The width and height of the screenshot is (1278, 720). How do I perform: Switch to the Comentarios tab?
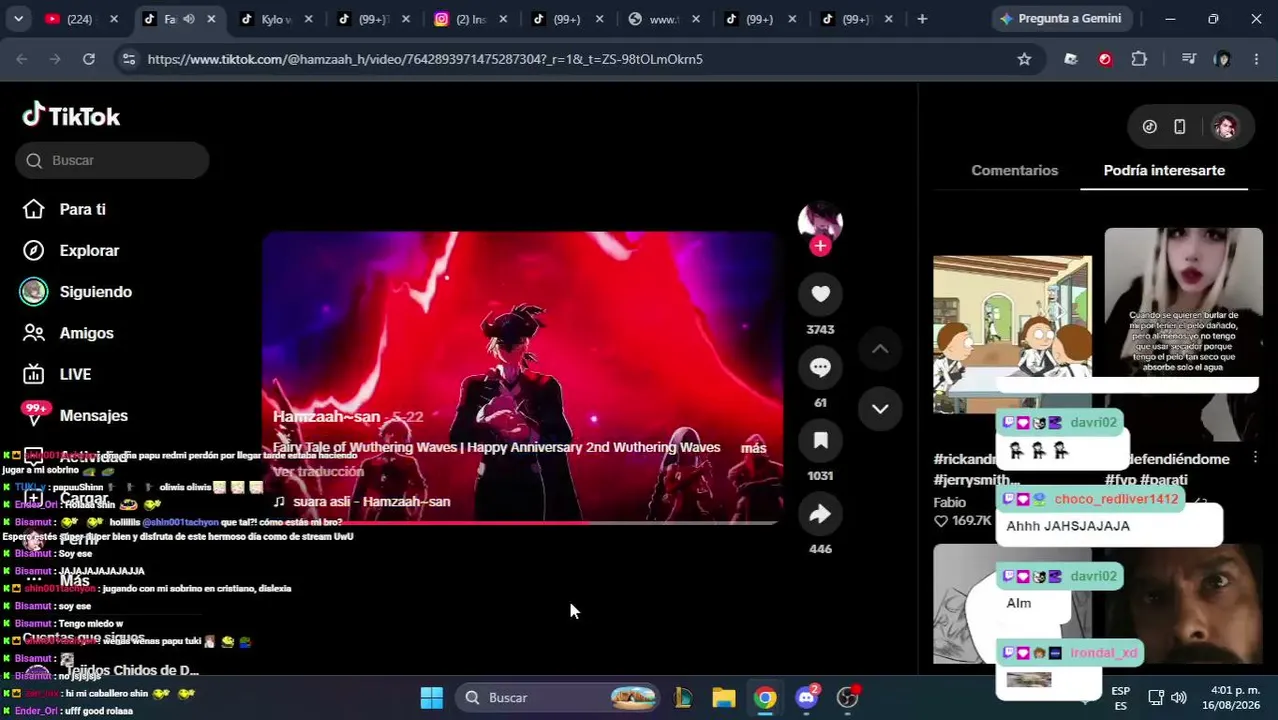pos(1014,170)
